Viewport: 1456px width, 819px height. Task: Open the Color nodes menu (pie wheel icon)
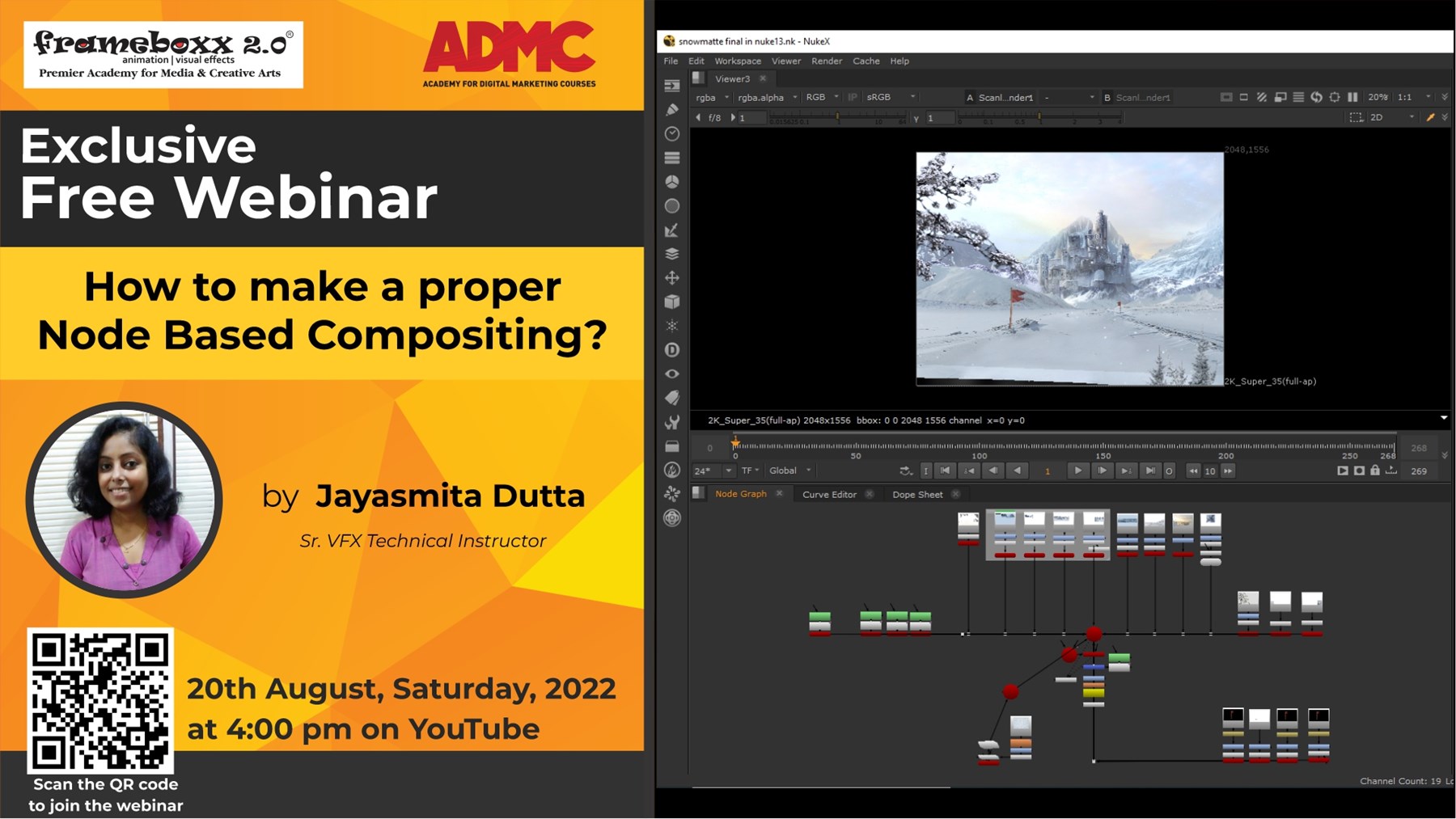(x=671, y=182)
